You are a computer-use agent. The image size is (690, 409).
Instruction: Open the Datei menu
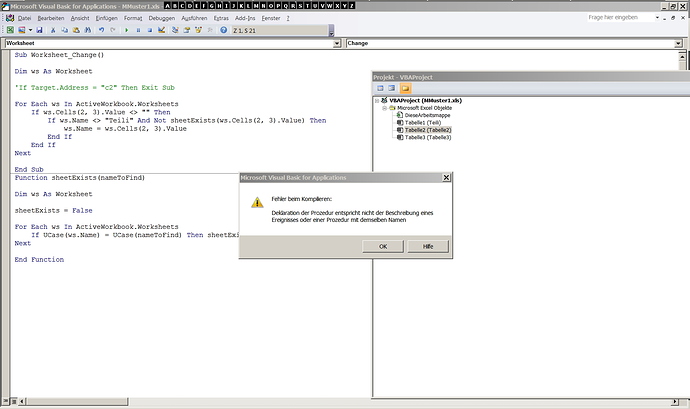click(x=24, y=18)
